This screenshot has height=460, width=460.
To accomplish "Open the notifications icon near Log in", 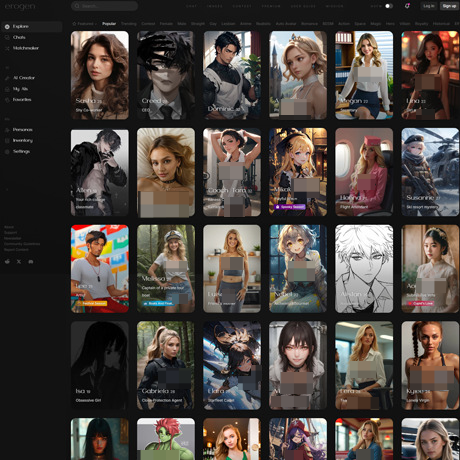I will [407, 6].
